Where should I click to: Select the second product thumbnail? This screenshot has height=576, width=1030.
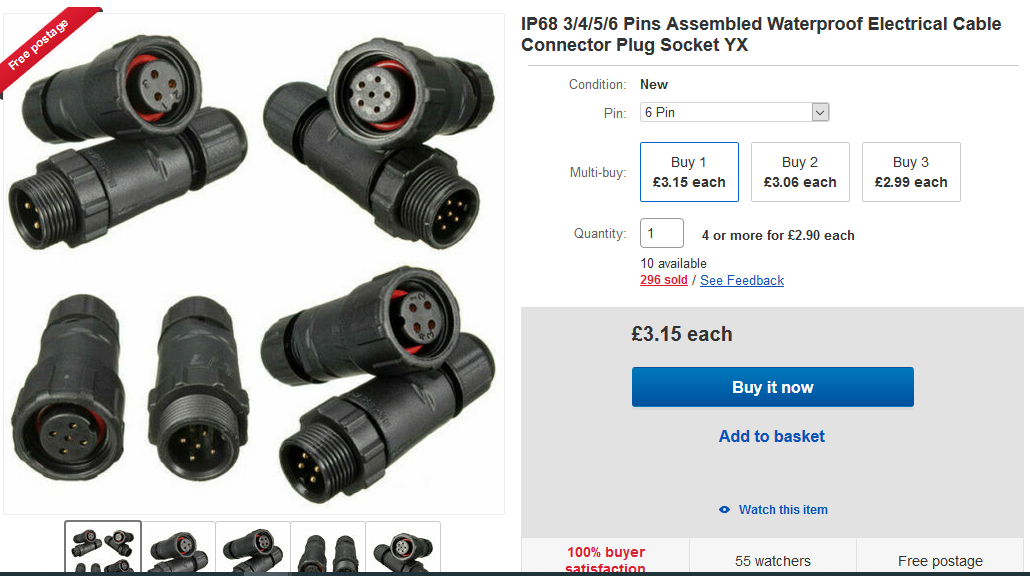(x=178, y=548)
